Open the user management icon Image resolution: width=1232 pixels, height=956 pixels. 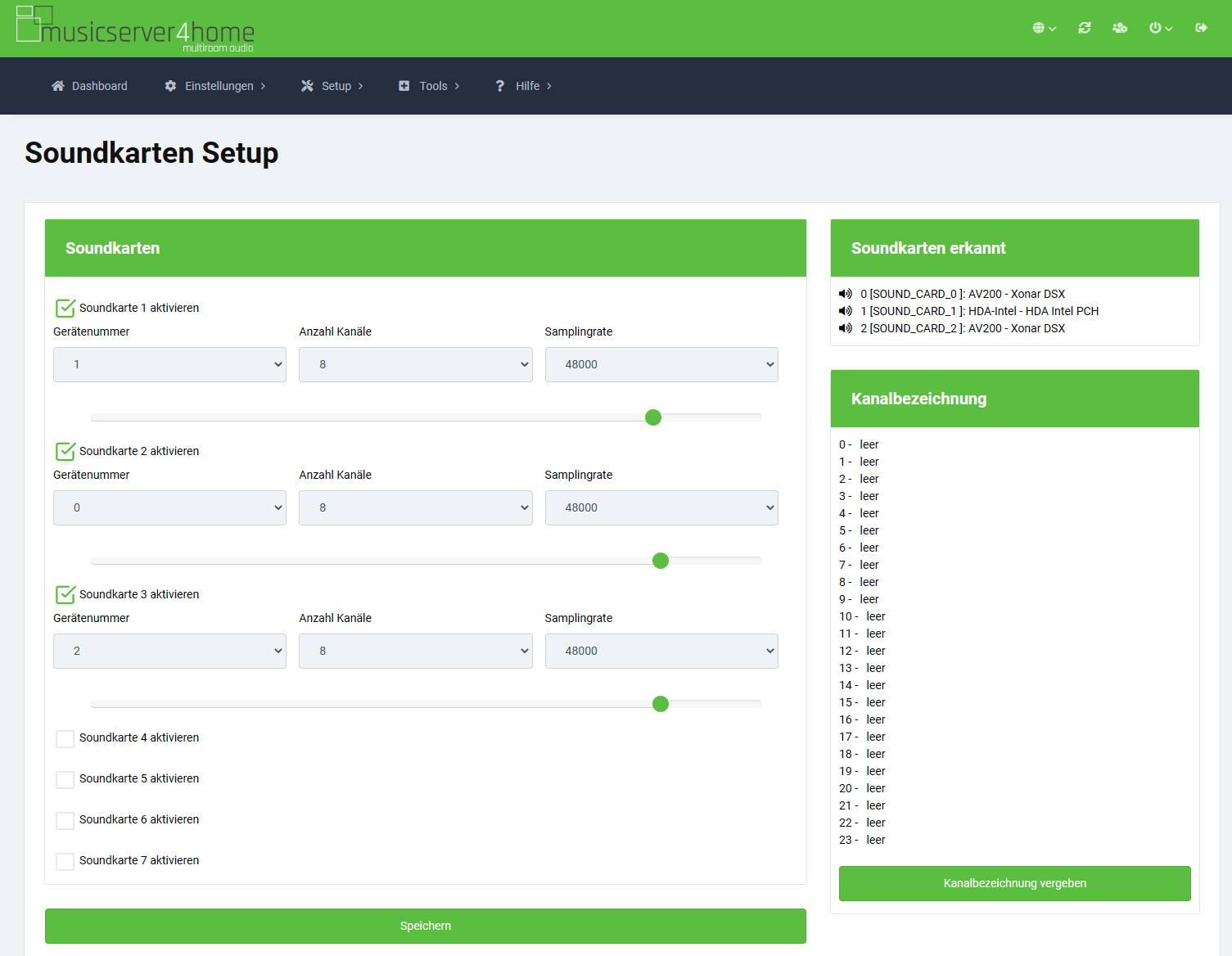click(x=1120, y=28)
